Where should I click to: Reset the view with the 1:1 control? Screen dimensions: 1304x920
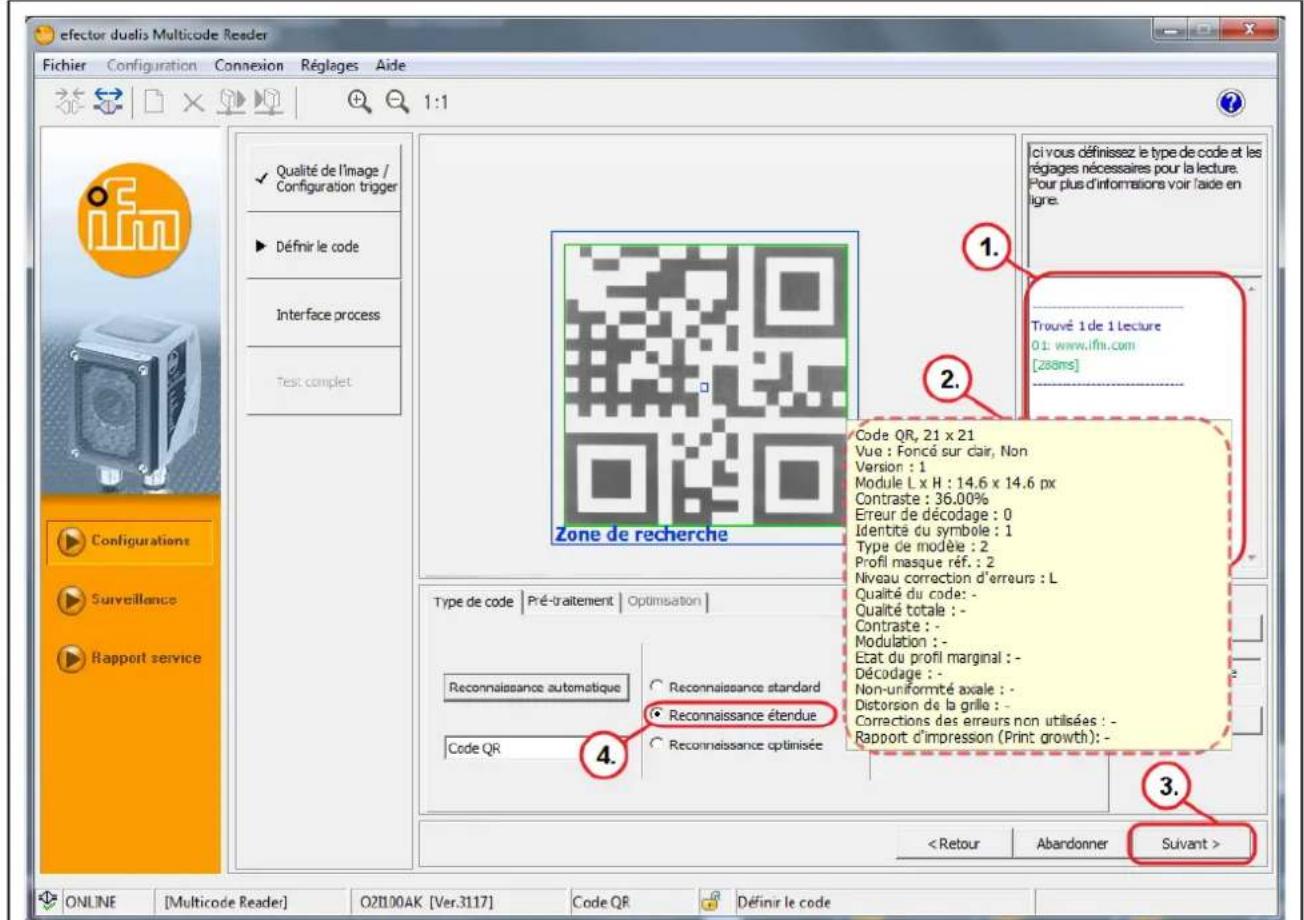click(435, 102)
